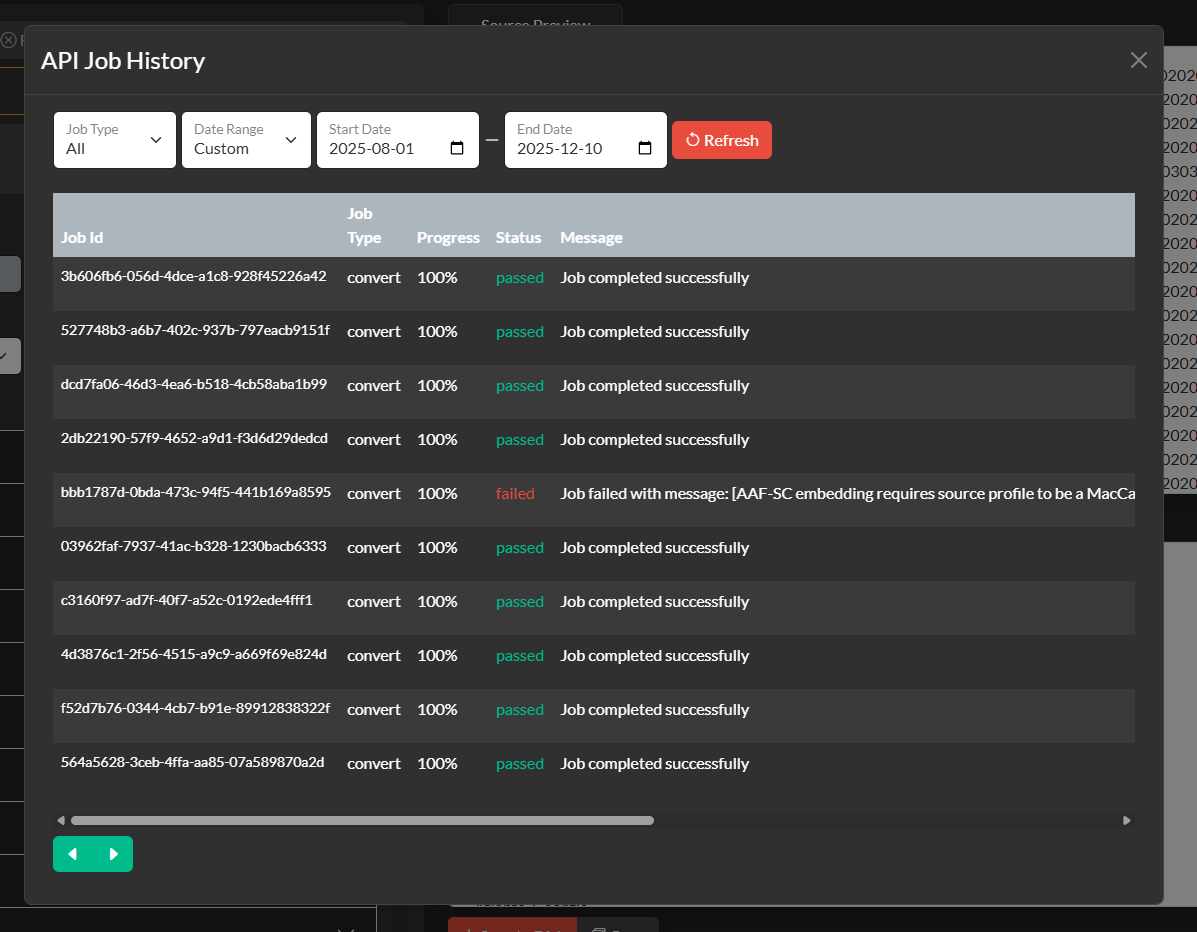Click the circled X icon at screen top-left
1197x932 pixels.
[8, 40]
